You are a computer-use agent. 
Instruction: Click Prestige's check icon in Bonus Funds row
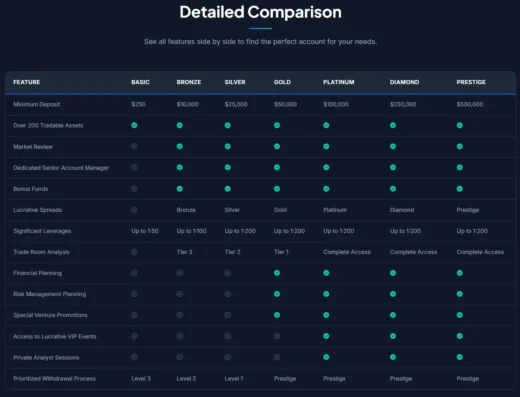pos(460,189)
